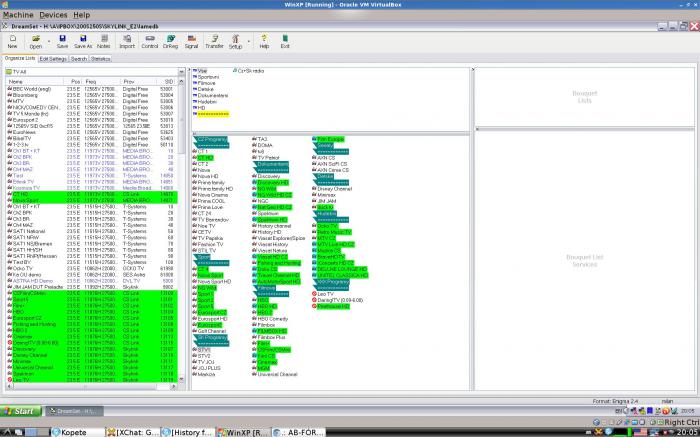Select the Detske bouquet
The height and width of the screenshot is (437, 700).
coord(203,89)
